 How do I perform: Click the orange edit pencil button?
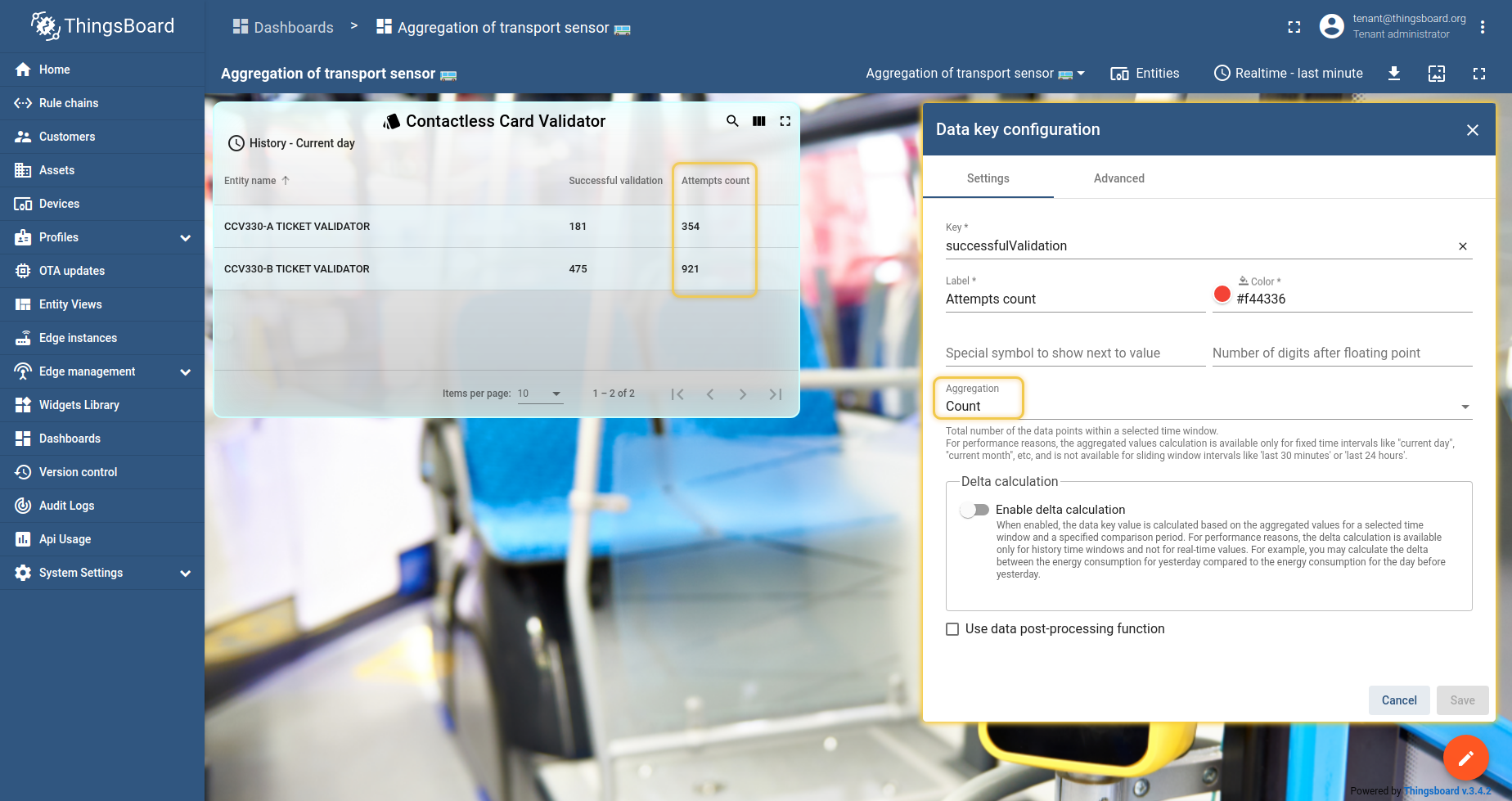(1465, 758)
